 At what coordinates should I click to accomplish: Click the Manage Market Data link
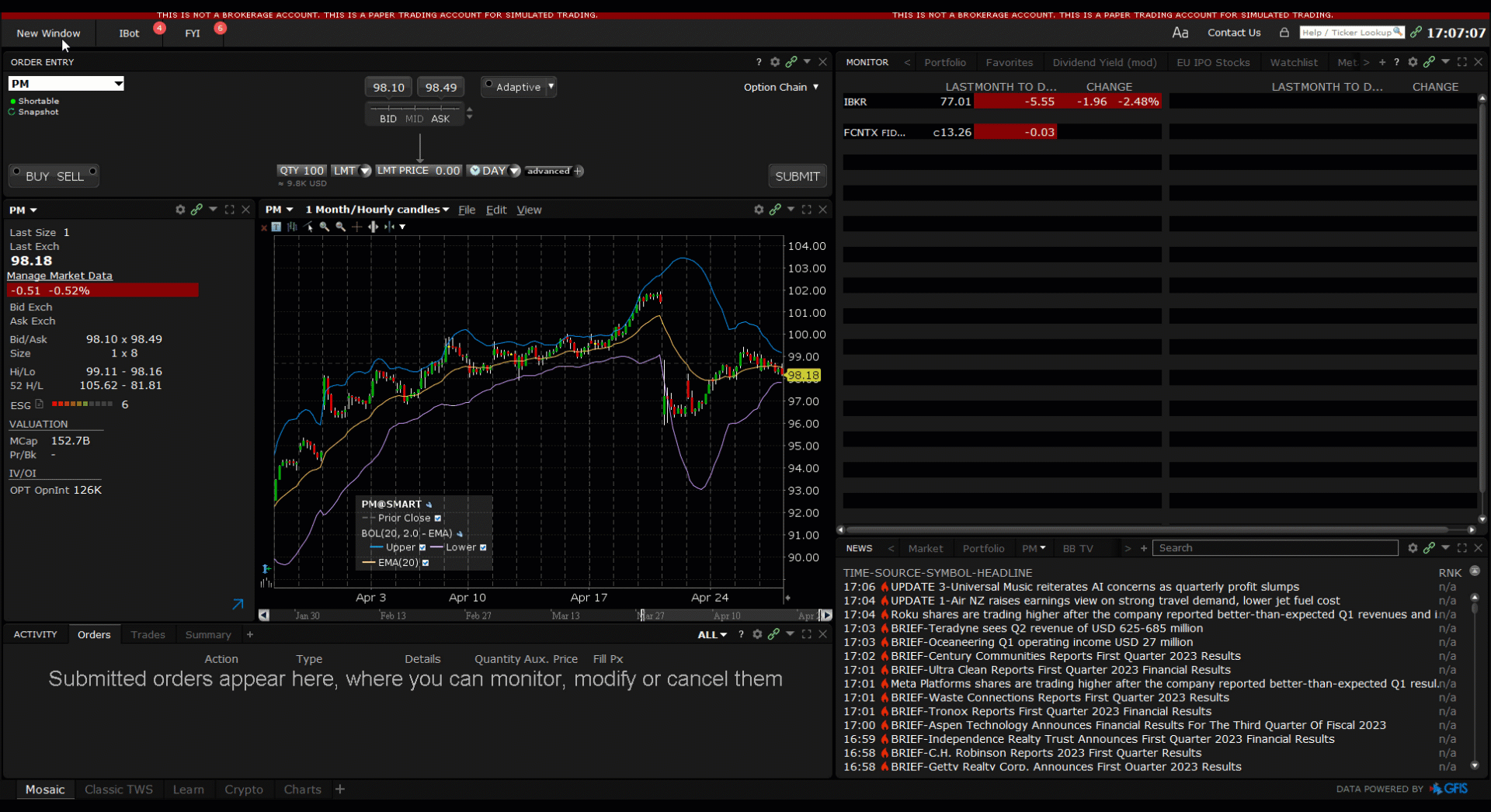(60, 276)
